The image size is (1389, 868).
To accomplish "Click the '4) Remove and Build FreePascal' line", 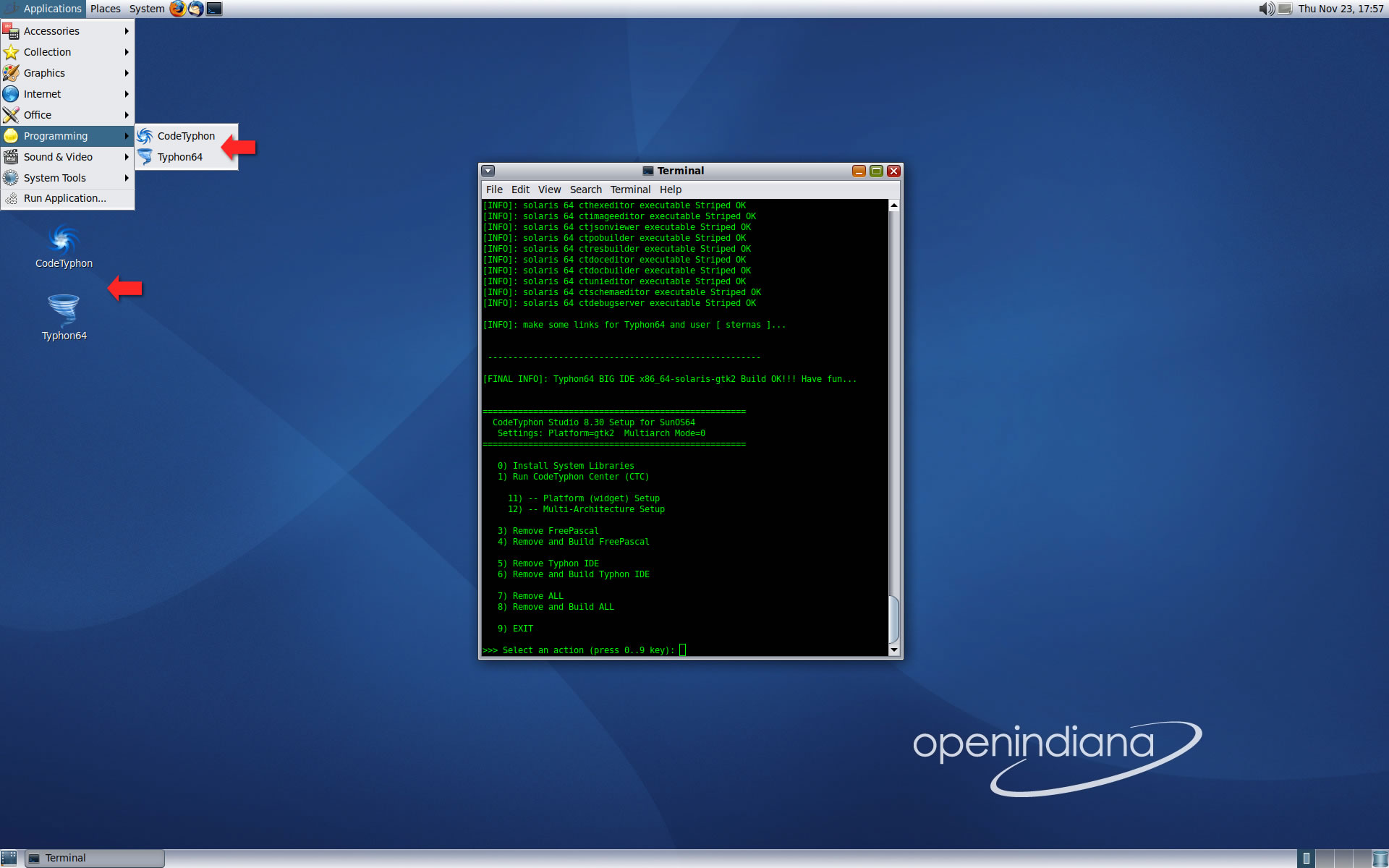I will coord(573,542).
